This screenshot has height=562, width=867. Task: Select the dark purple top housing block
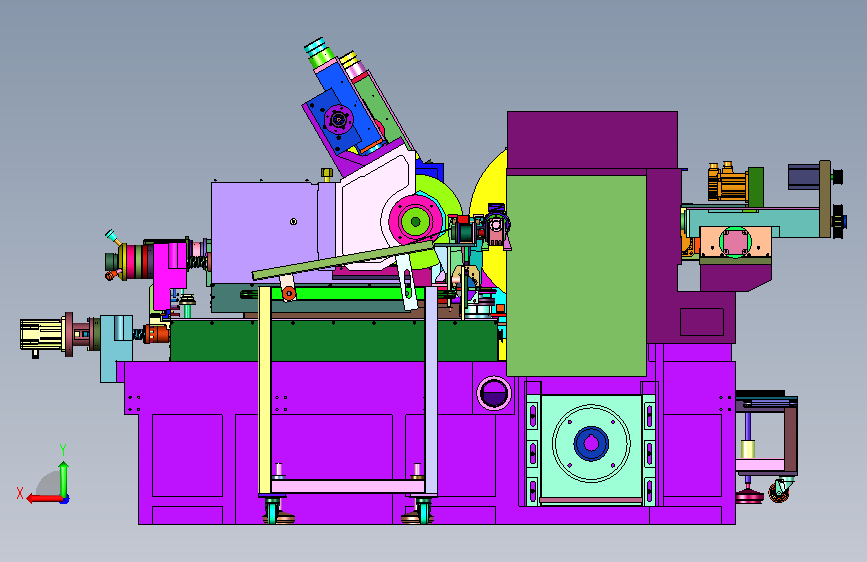(x=592, y=139)
